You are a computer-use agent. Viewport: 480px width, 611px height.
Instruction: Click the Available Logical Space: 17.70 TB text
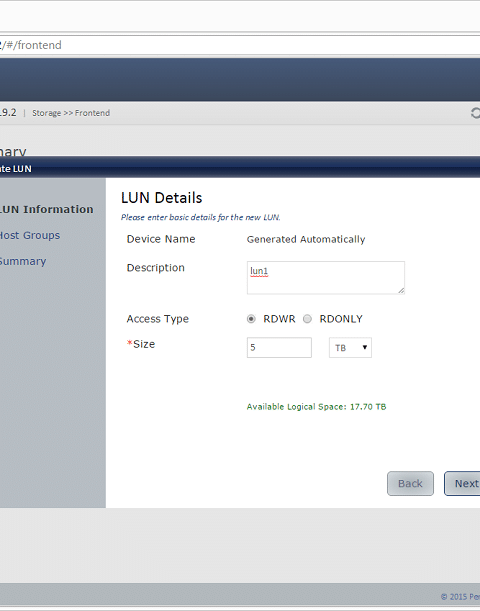point(316,407)
